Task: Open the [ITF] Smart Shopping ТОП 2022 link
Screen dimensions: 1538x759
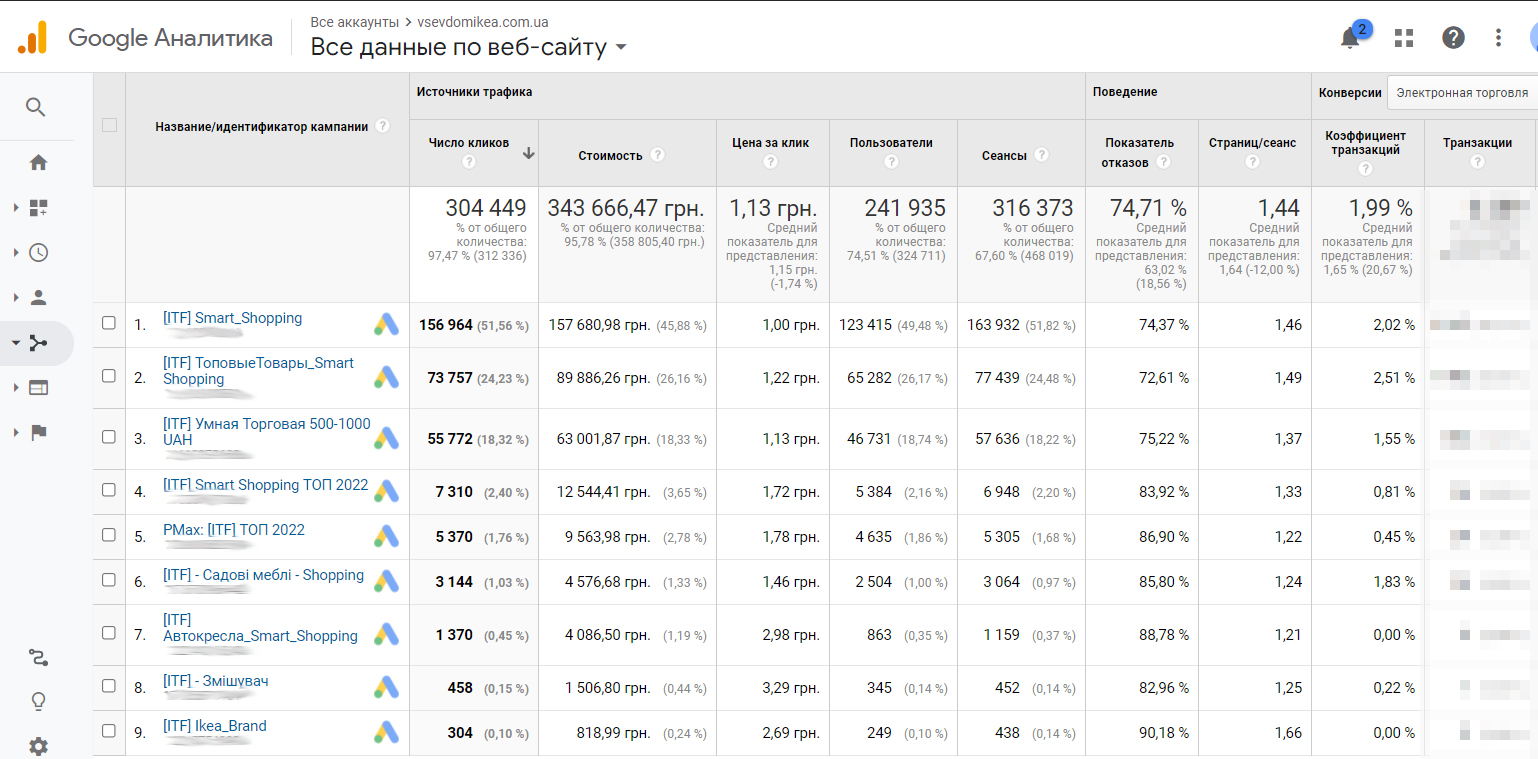Action: tap(265, 485)
